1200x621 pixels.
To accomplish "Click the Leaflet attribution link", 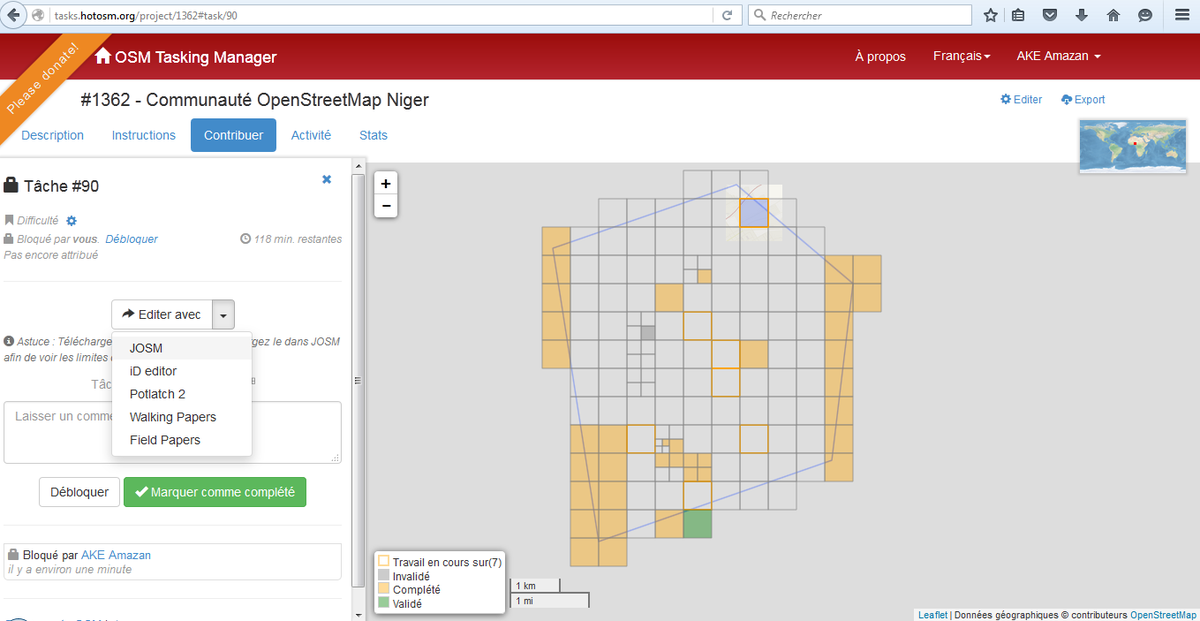I will 933,615.
